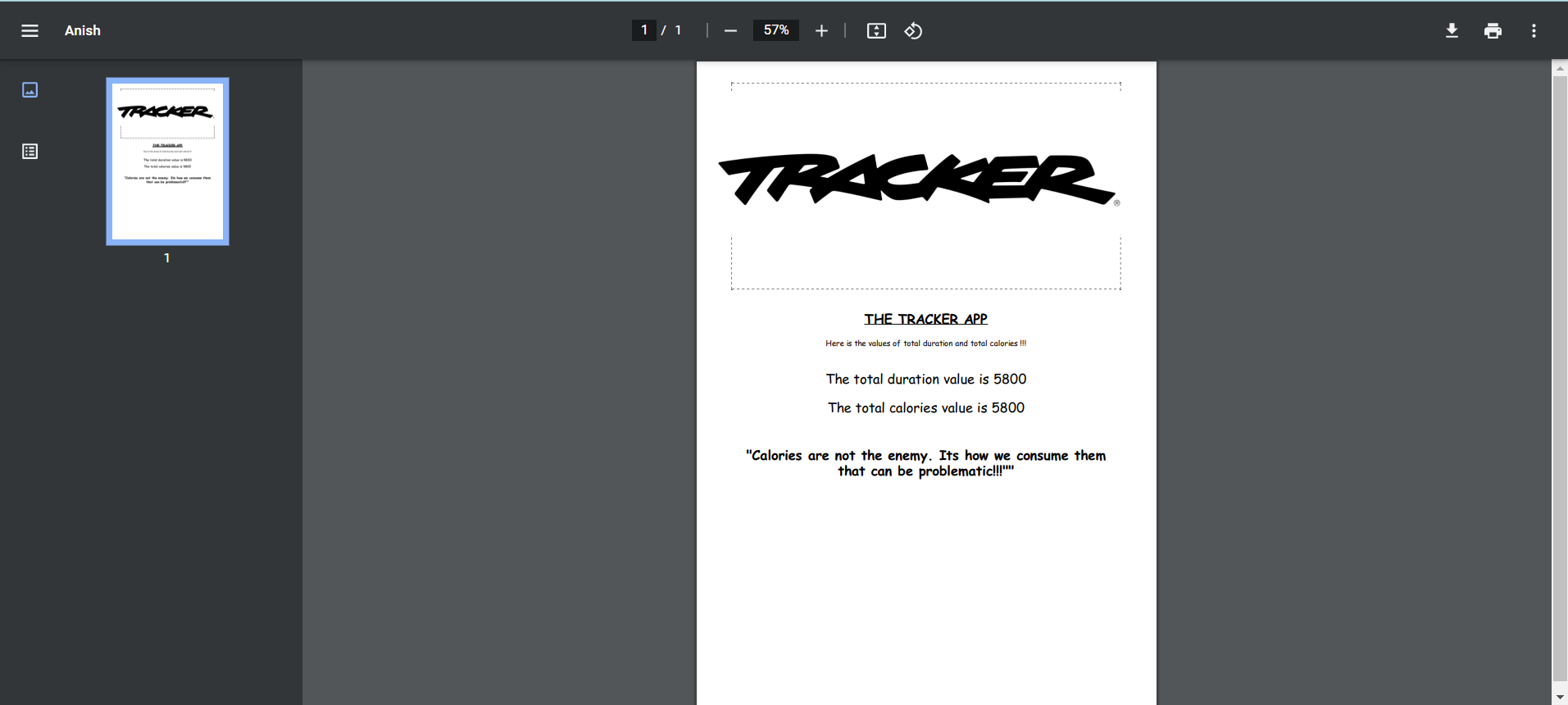
Task: Click the 'Here is the values' subtitle
Action: click(x=925, y=343)
